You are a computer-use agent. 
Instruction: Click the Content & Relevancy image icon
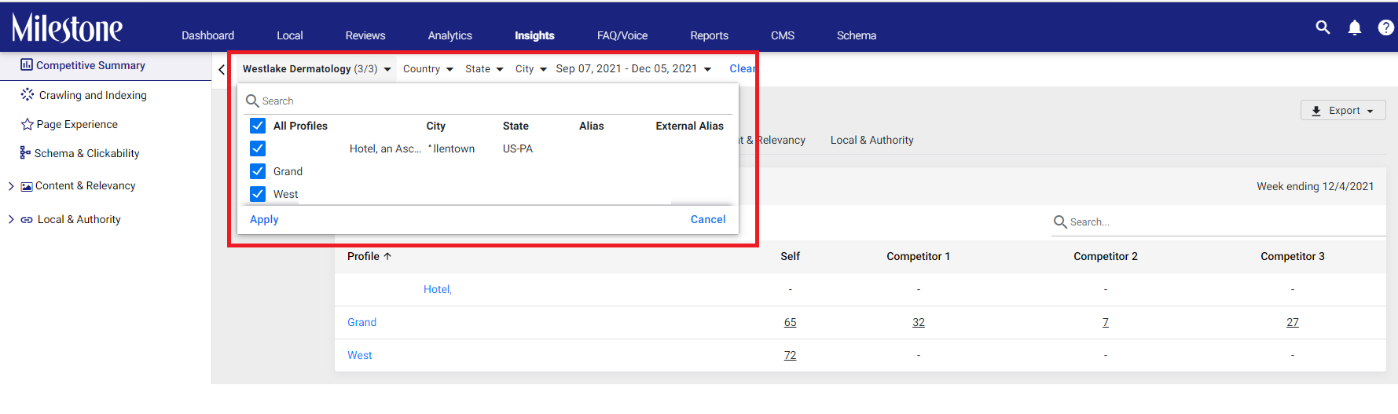(x=27, y=186)
